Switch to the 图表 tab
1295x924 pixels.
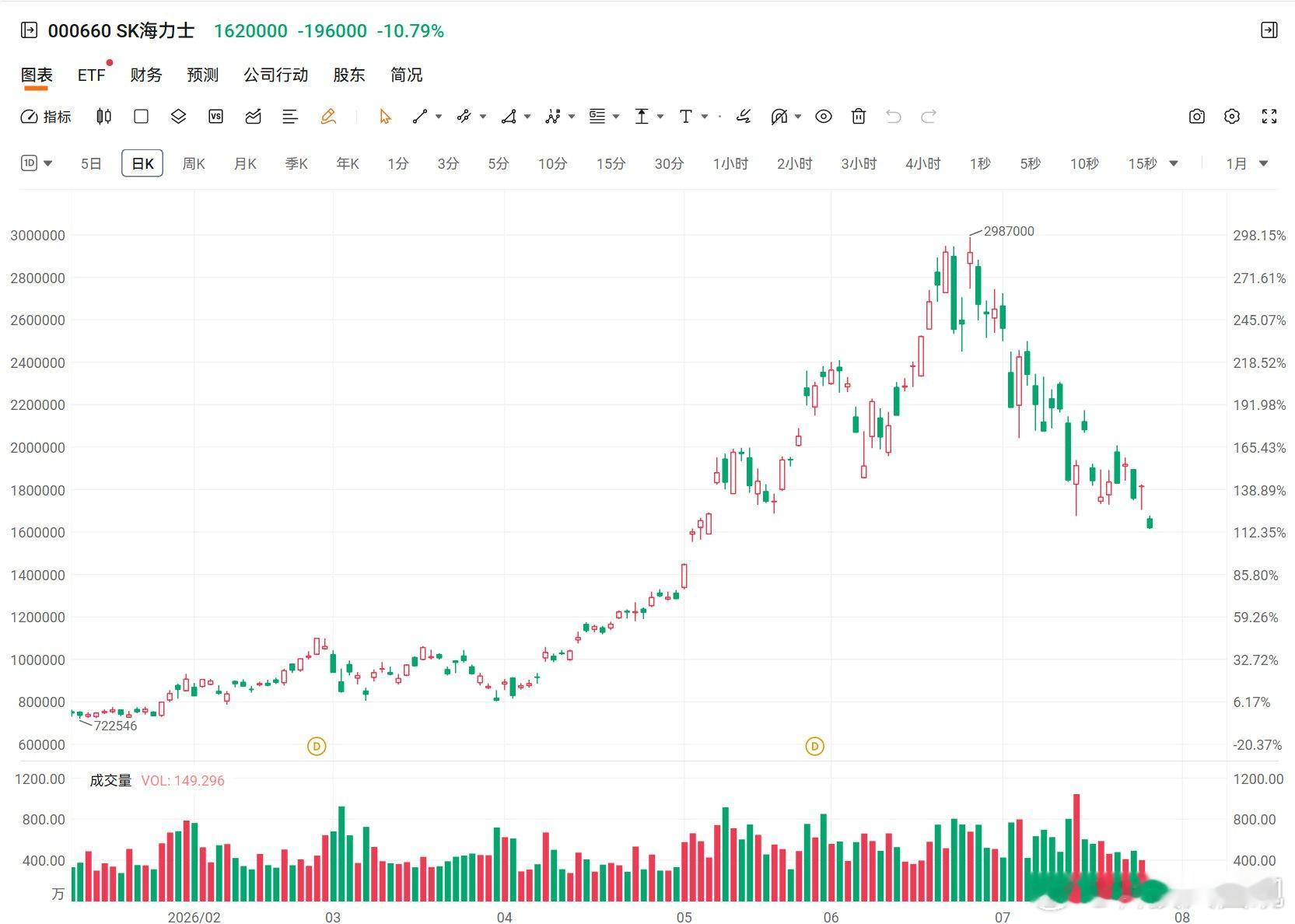coord(37,75)
